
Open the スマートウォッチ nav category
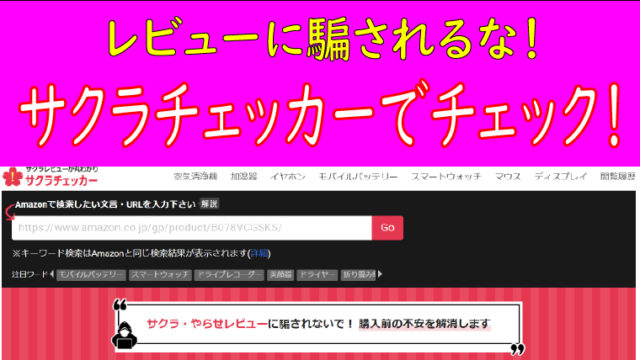tap(446, 176)
